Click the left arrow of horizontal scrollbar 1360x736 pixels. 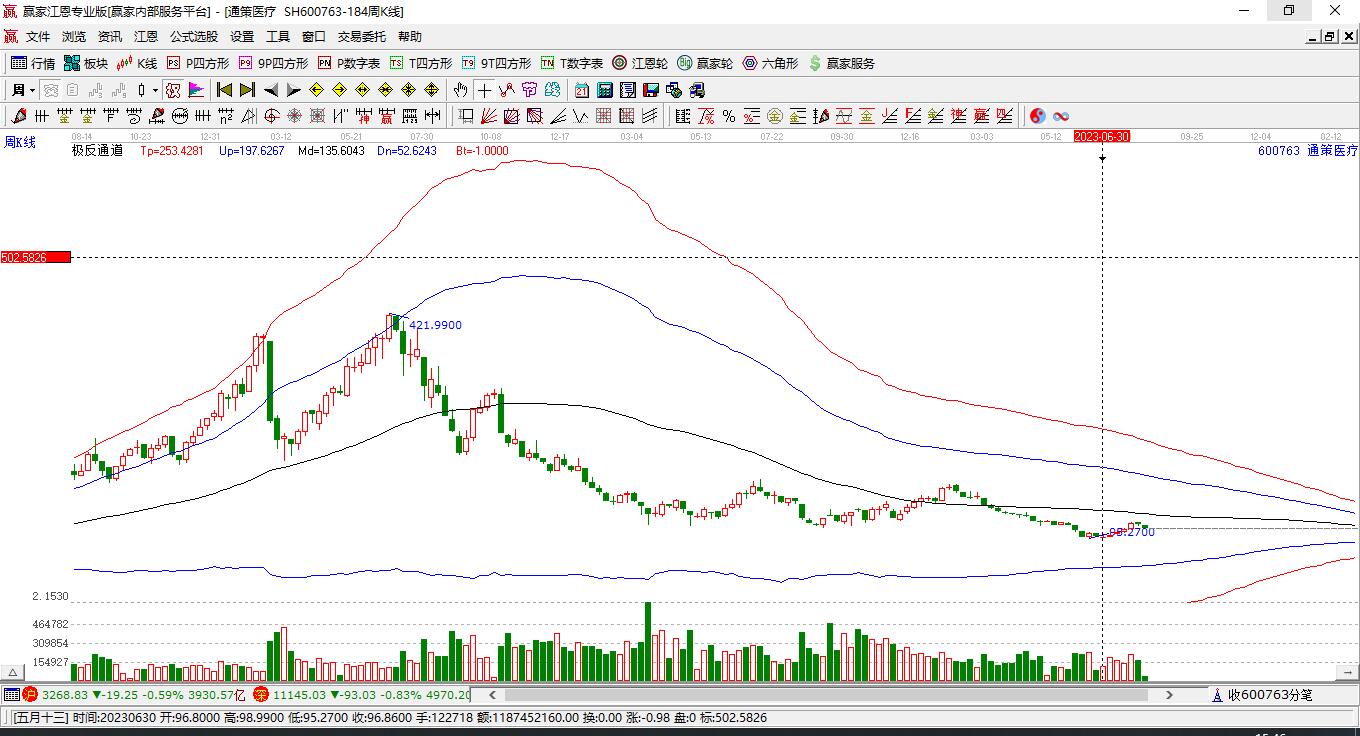492,694
